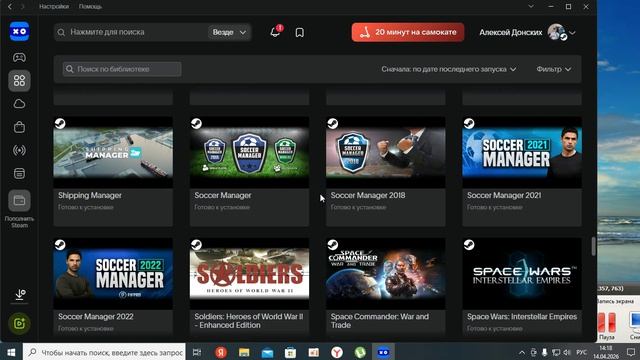
Task: Click the Shipping Manager title text
Action: pyautogui.click(x=90, y=196)
